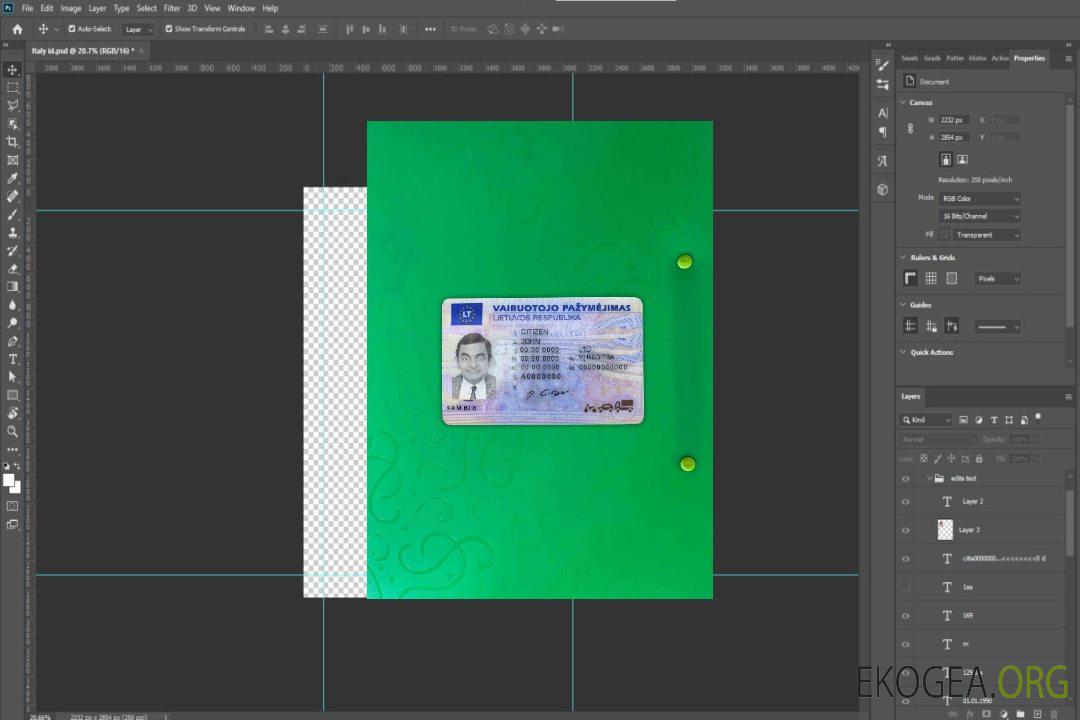Click the delete layer trash icon
This screenshot has width=1080, height=720.
[1054, 713]
